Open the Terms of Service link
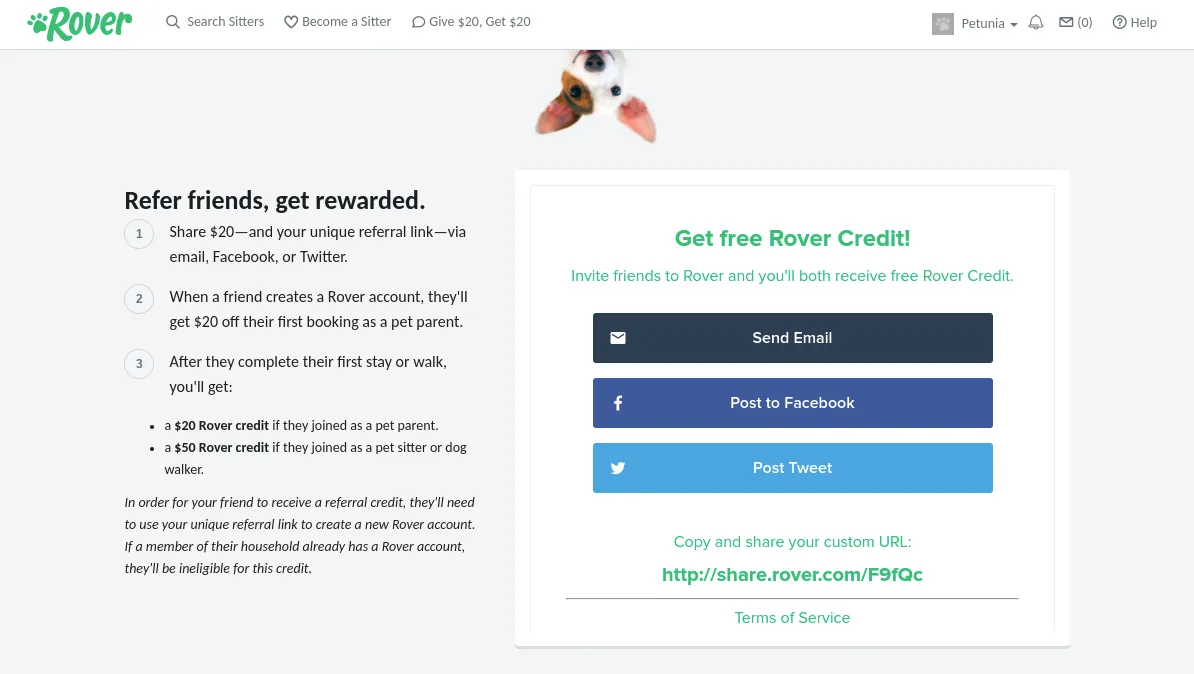 [792, 618]
